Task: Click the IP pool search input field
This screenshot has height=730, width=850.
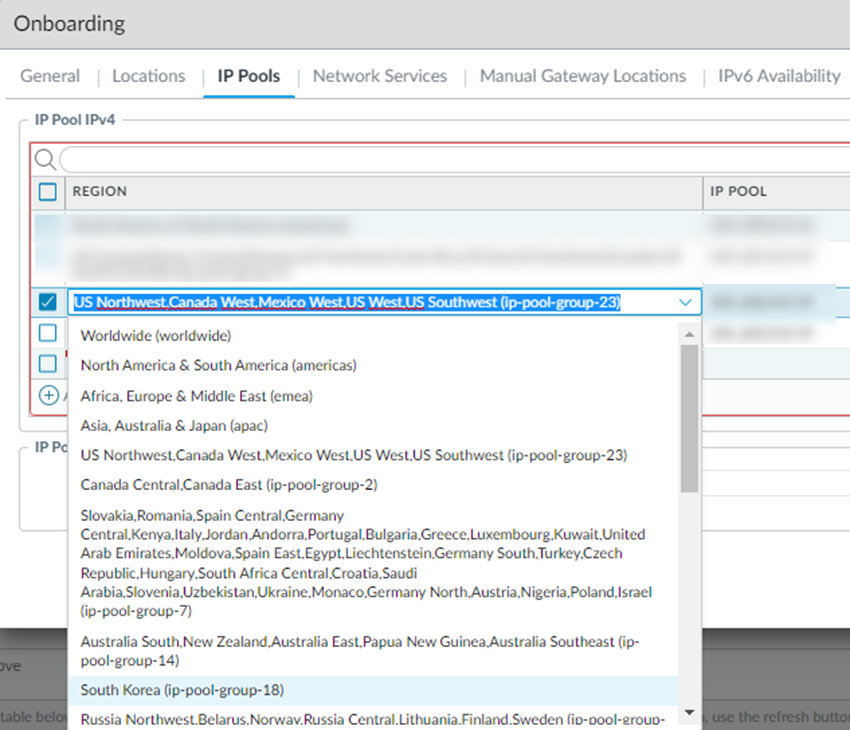Action: [x=450, y=160]
